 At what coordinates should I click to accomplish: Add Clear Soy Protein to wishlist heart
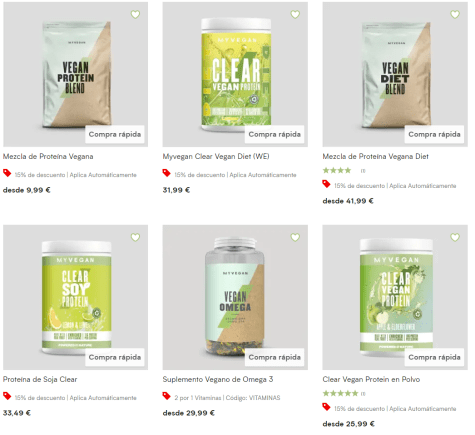(135, 237)
